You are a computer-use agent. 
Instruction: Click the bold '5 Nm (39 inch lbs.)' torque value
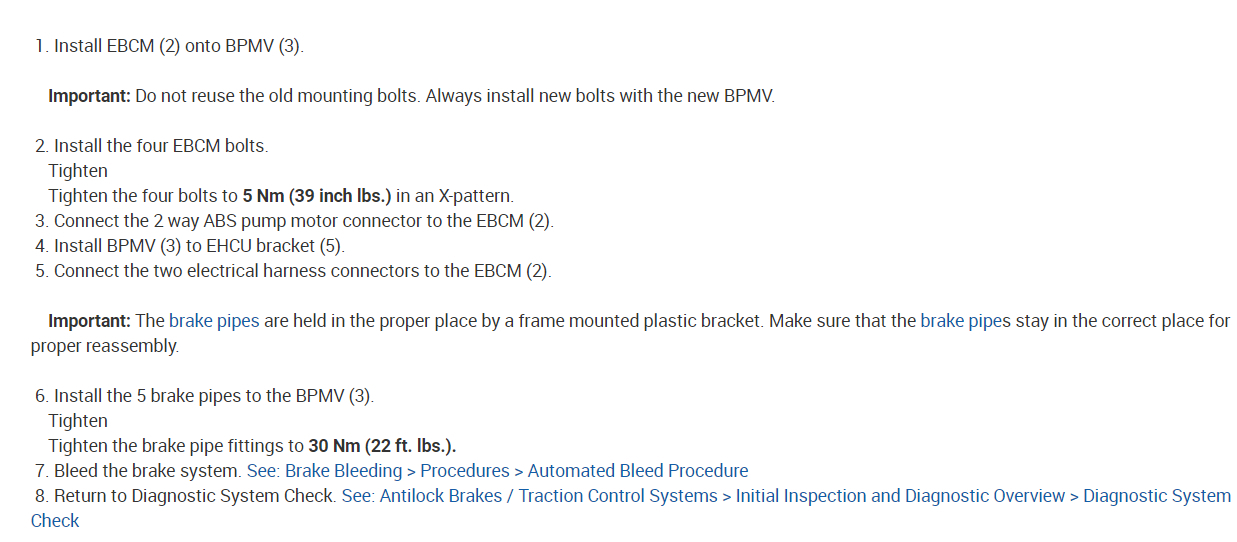pyautogui.click(x=317, y=196)
